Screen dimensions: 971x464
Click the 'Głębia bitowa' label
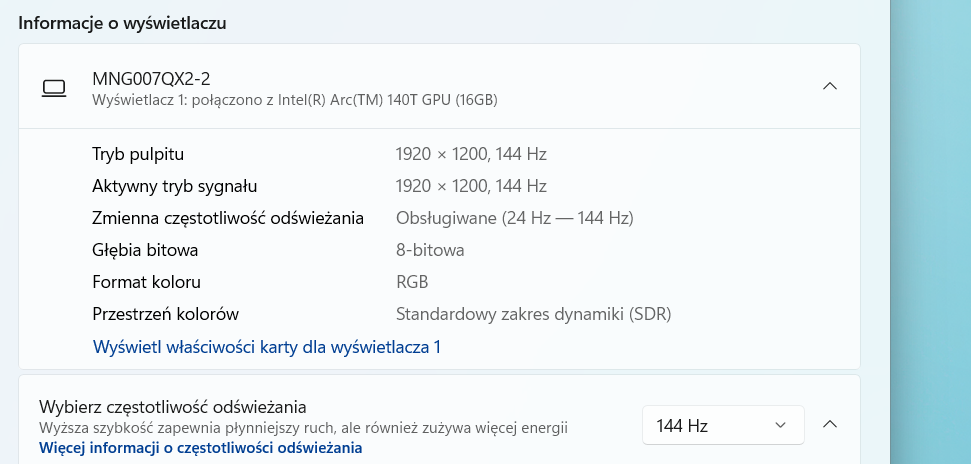pos(145,250)
